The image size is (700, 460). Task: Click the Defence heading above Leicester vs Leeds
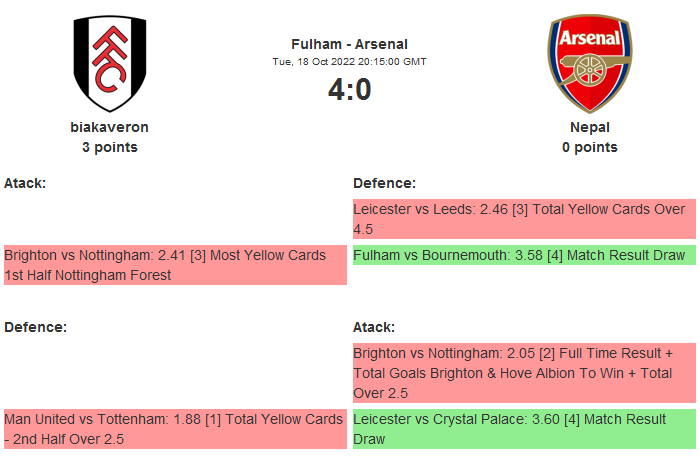click(384, 183)
